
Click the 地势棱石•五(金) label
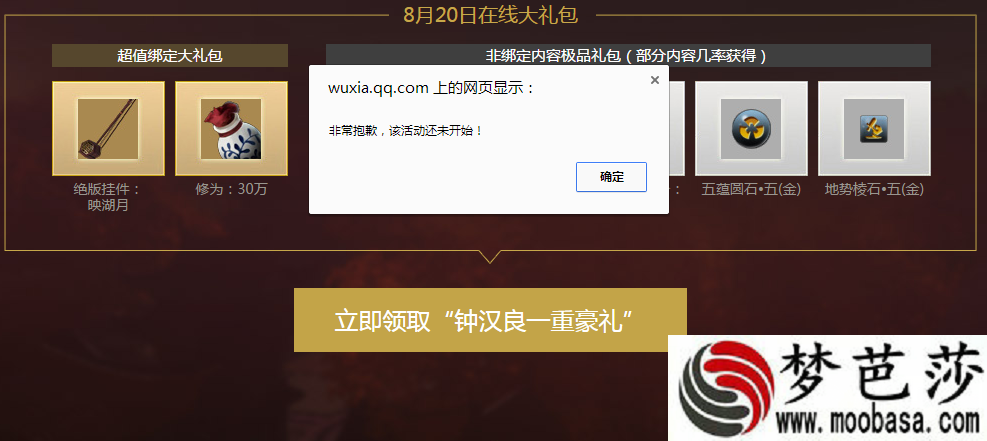(874, 189)
